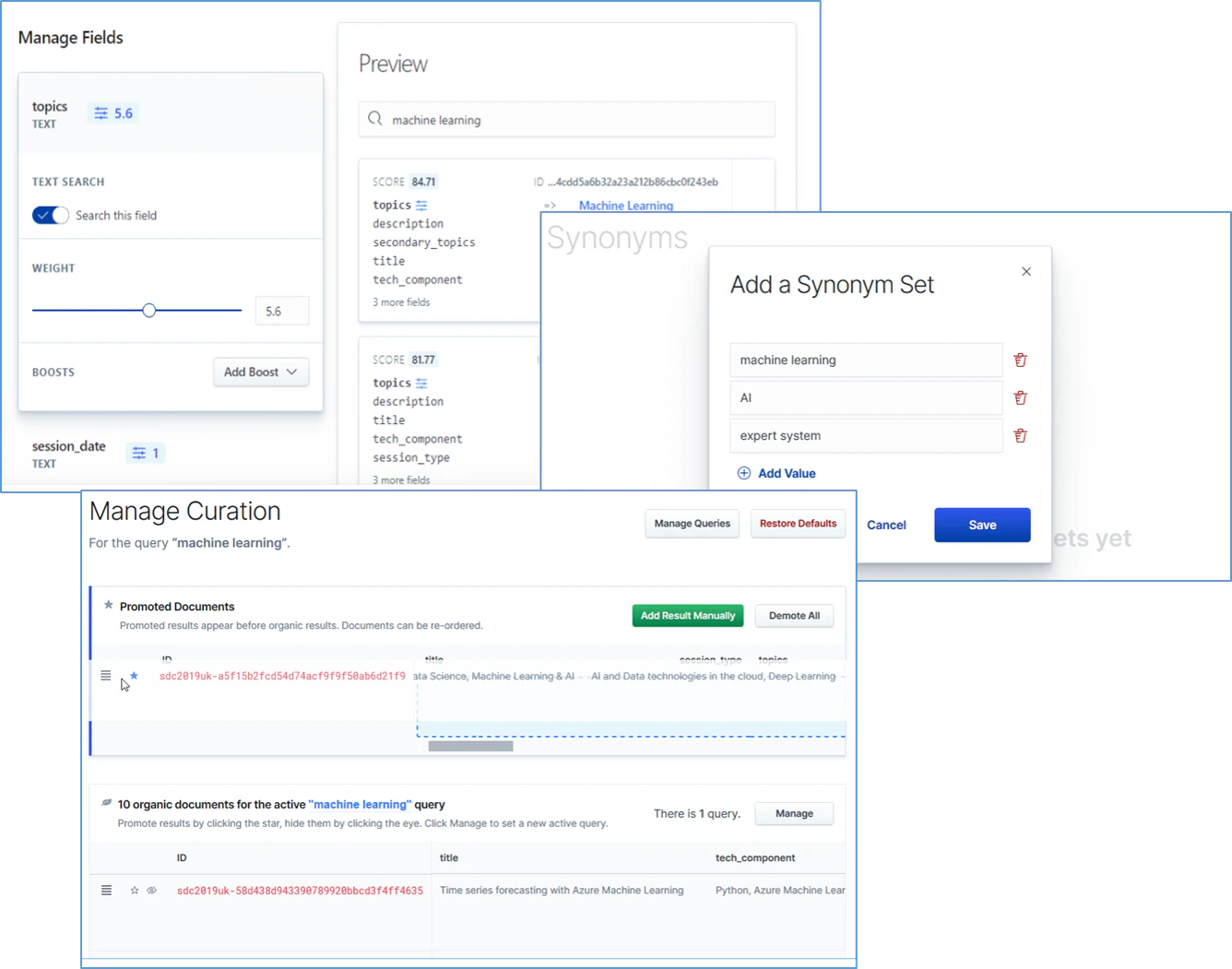This screenshot has width=1232, height=969.
Task: Click the topics weight 5.6 tuning badge
Action: click(113, 113)
